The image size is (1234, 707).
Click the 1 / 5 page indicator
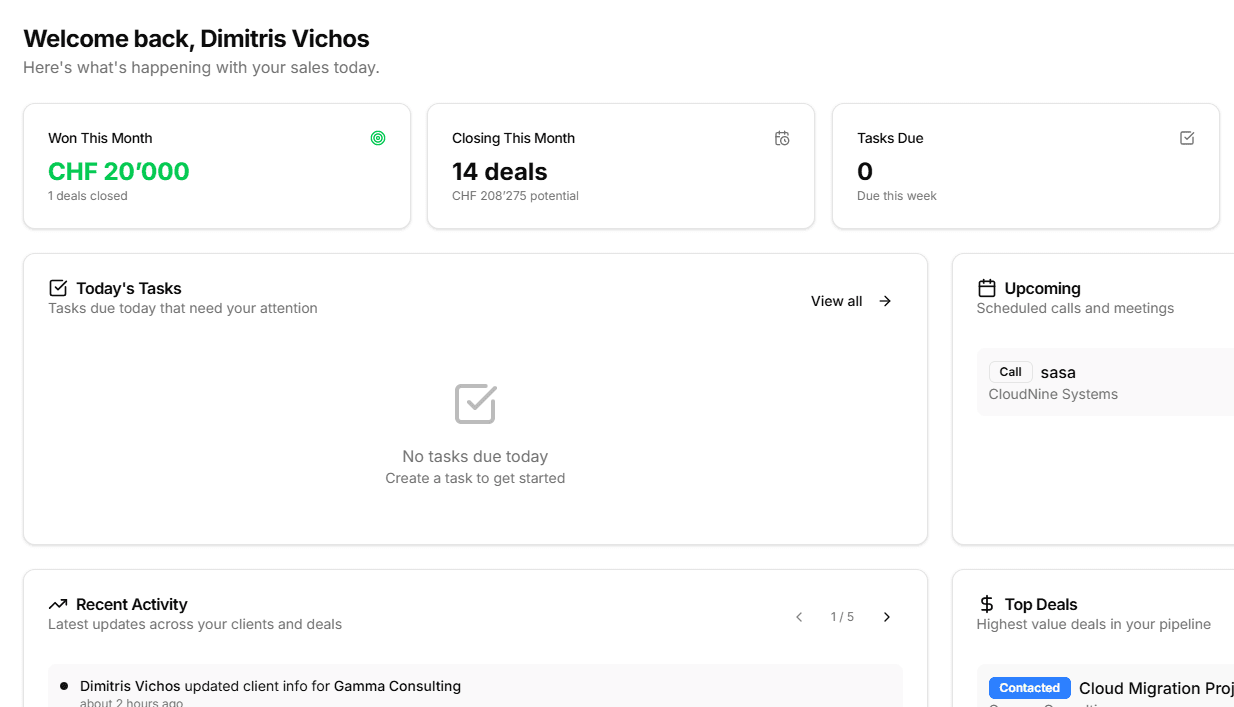[842, 616]
